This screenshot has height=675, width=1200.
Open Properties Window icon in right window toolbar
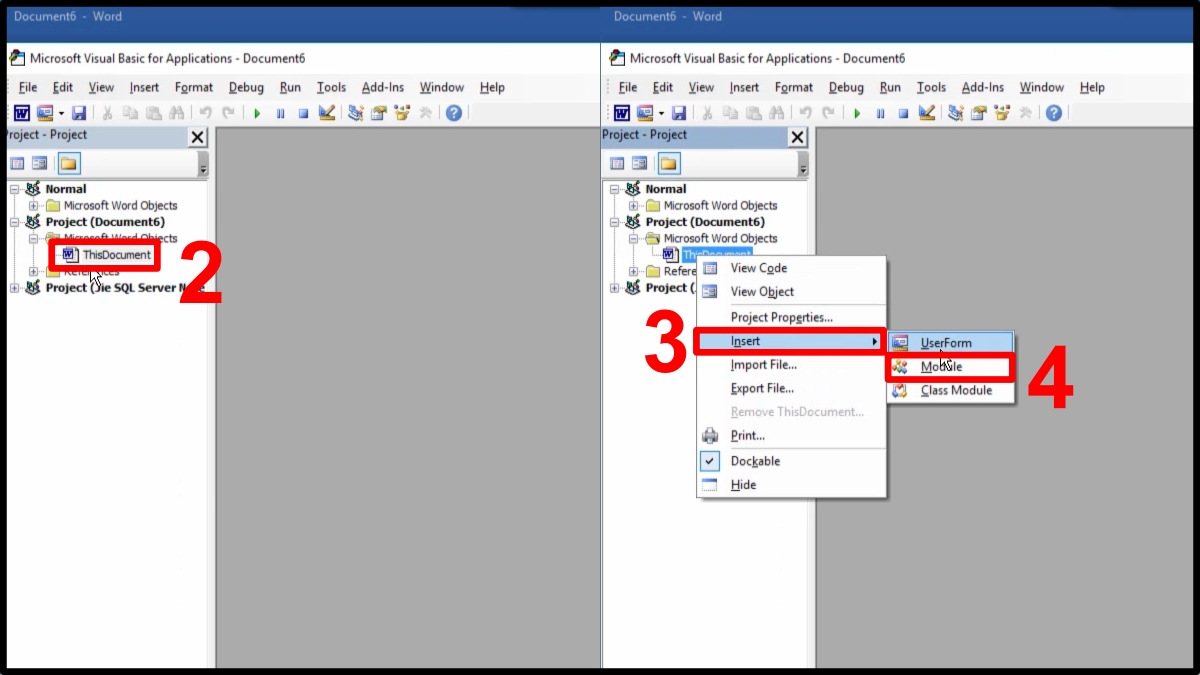coord(979,113)
